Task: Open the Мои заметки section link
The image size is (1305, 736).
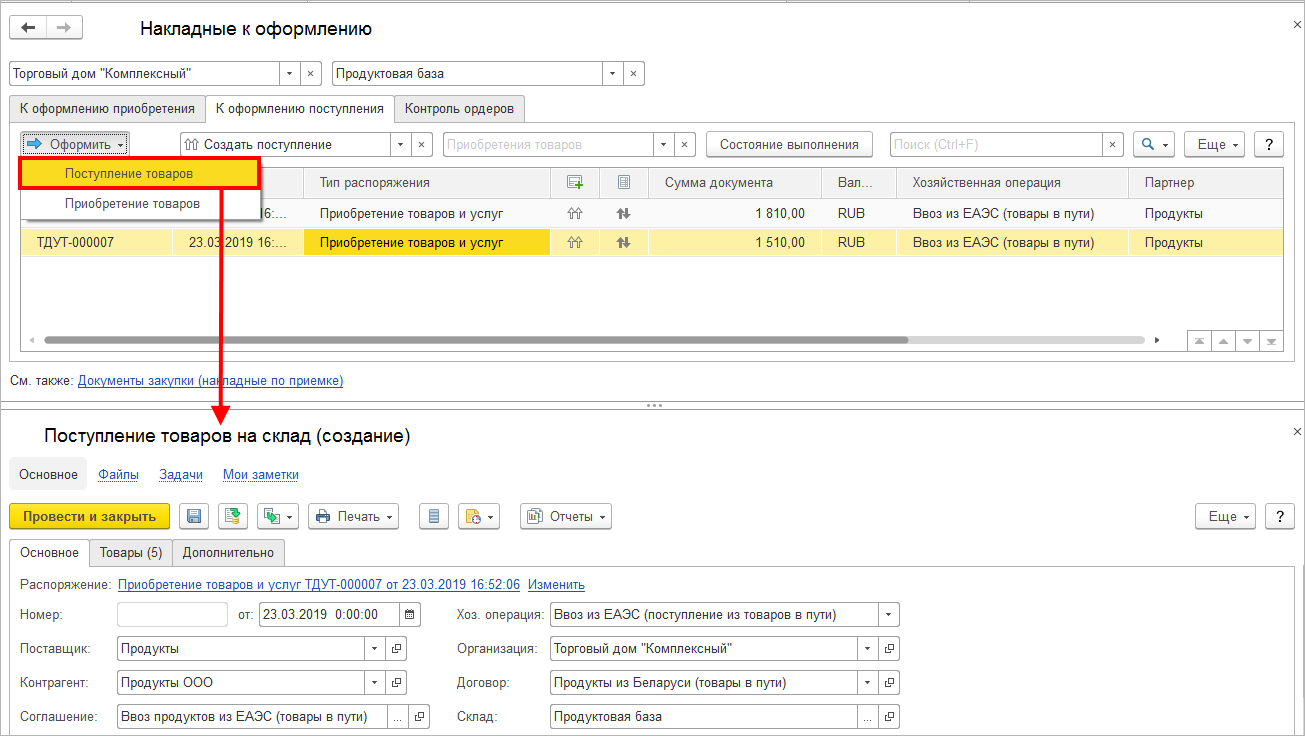Action: click(261, 474)
